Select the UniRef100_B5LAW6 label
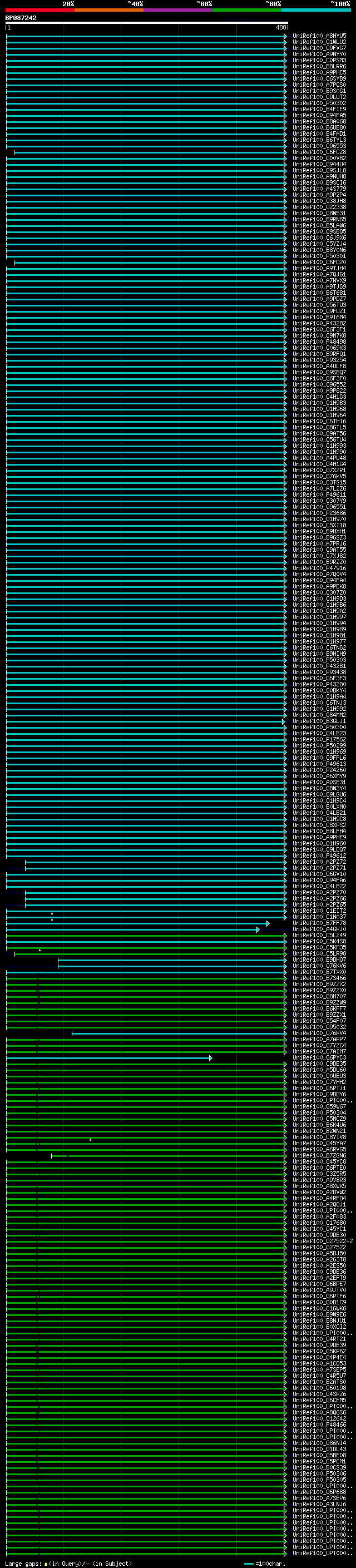 (319, 226)
